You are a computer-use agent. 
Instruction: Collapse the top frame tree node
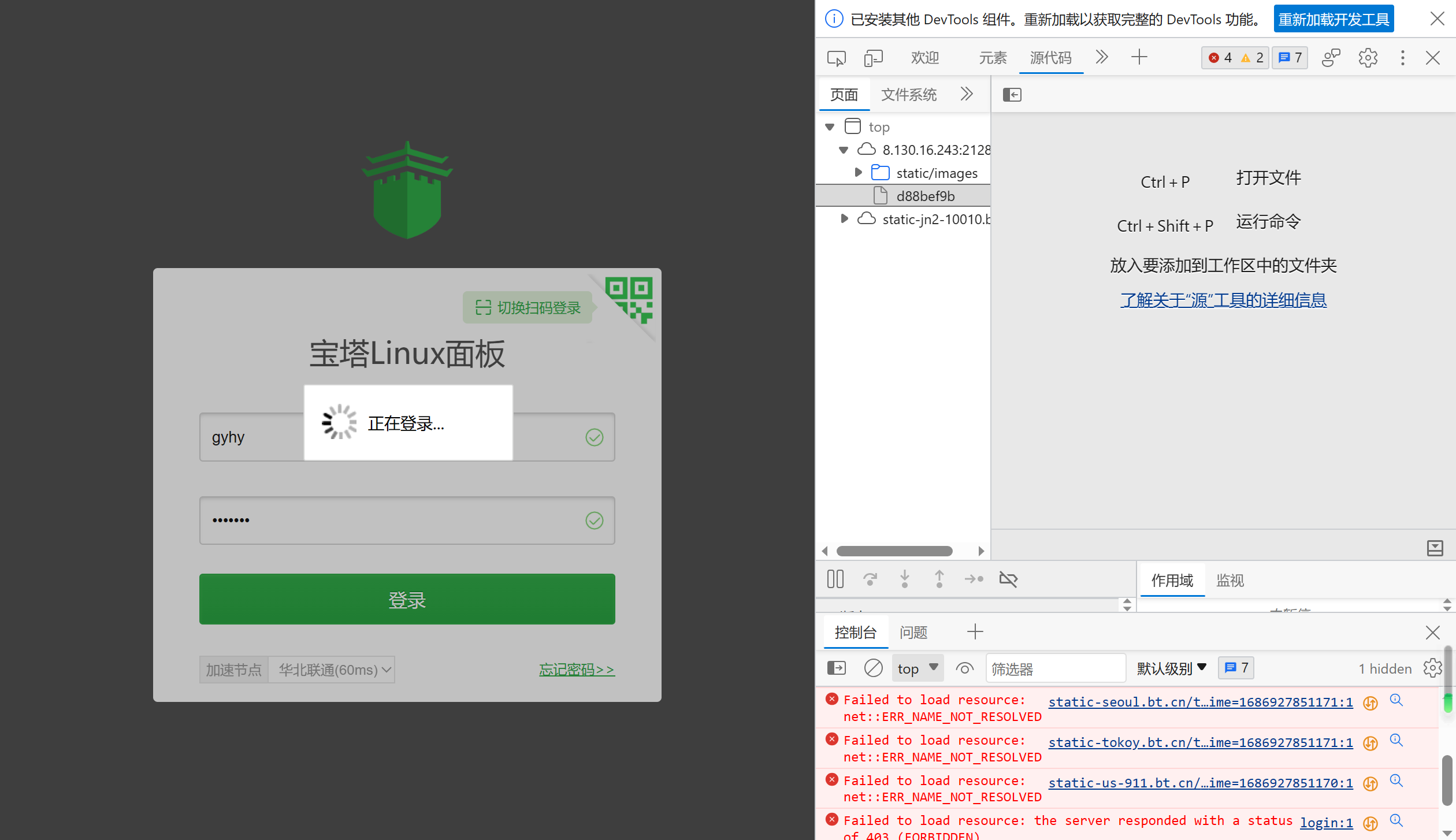coord(830,127)
